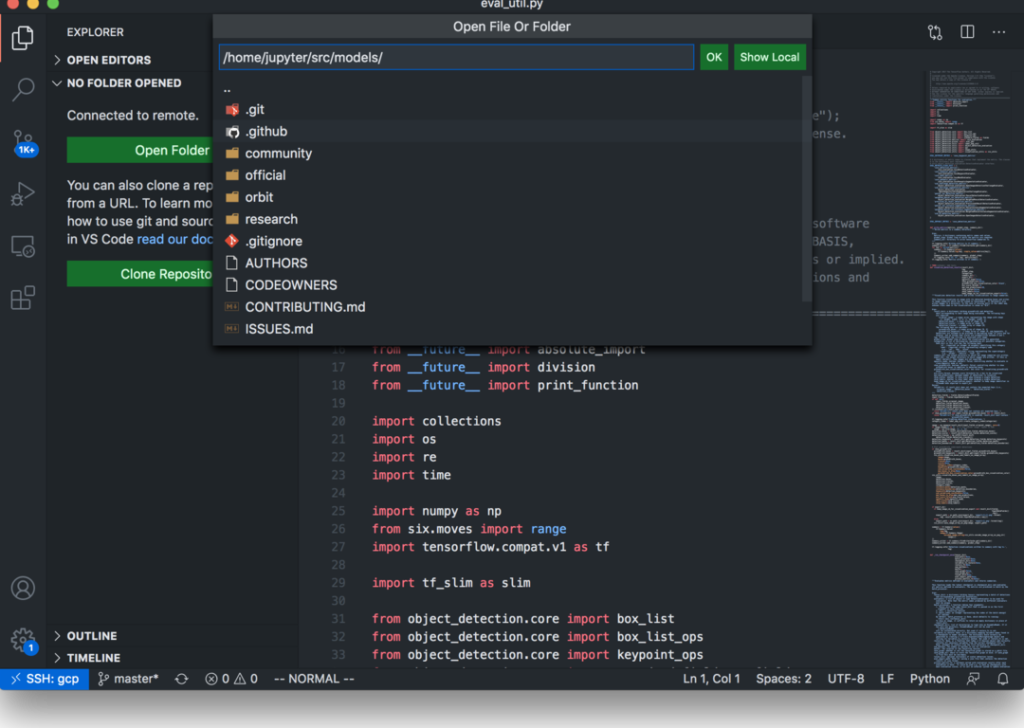
Task: Select the community folder in list
Action: click(x=278, y=153)
